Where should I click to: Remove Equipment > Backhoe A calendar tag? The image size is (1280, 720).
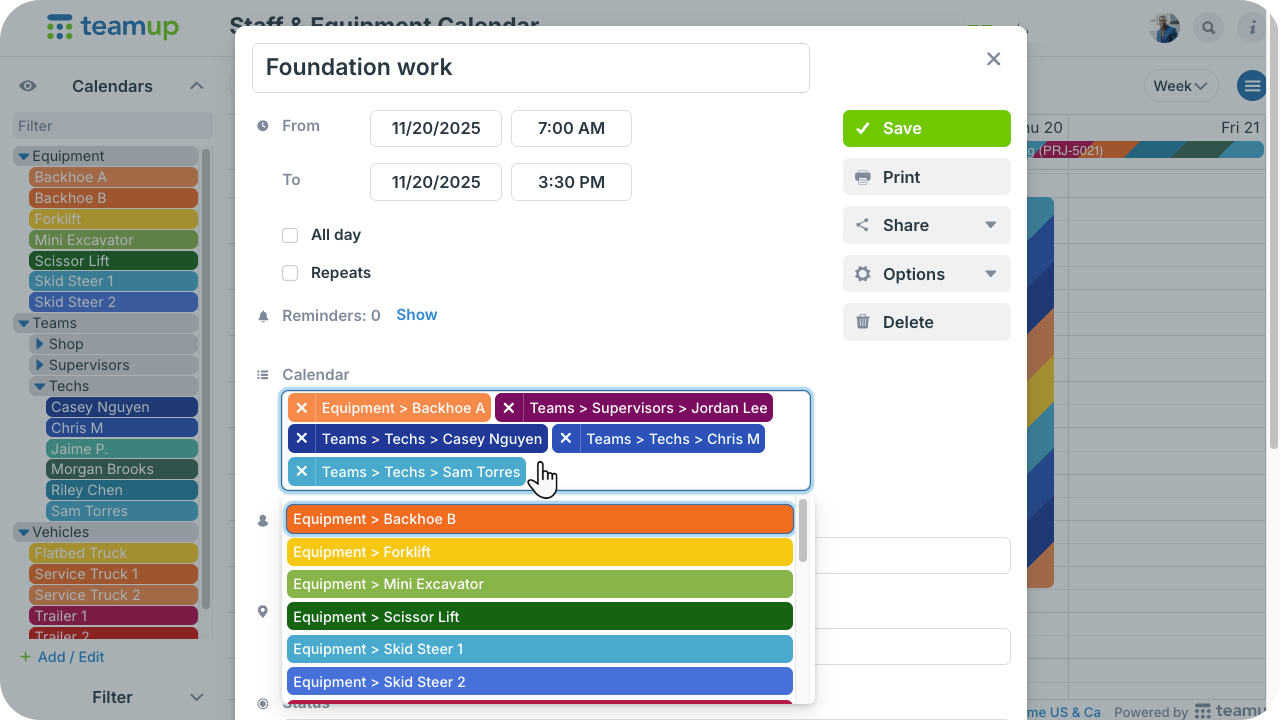tap(302, 408)
